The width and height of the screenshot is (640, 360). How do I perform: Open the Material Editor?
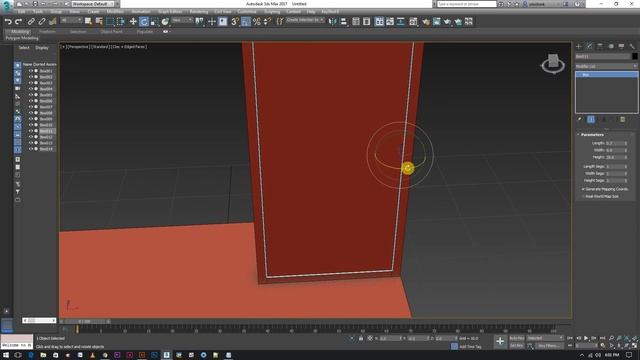pos(413,22)
